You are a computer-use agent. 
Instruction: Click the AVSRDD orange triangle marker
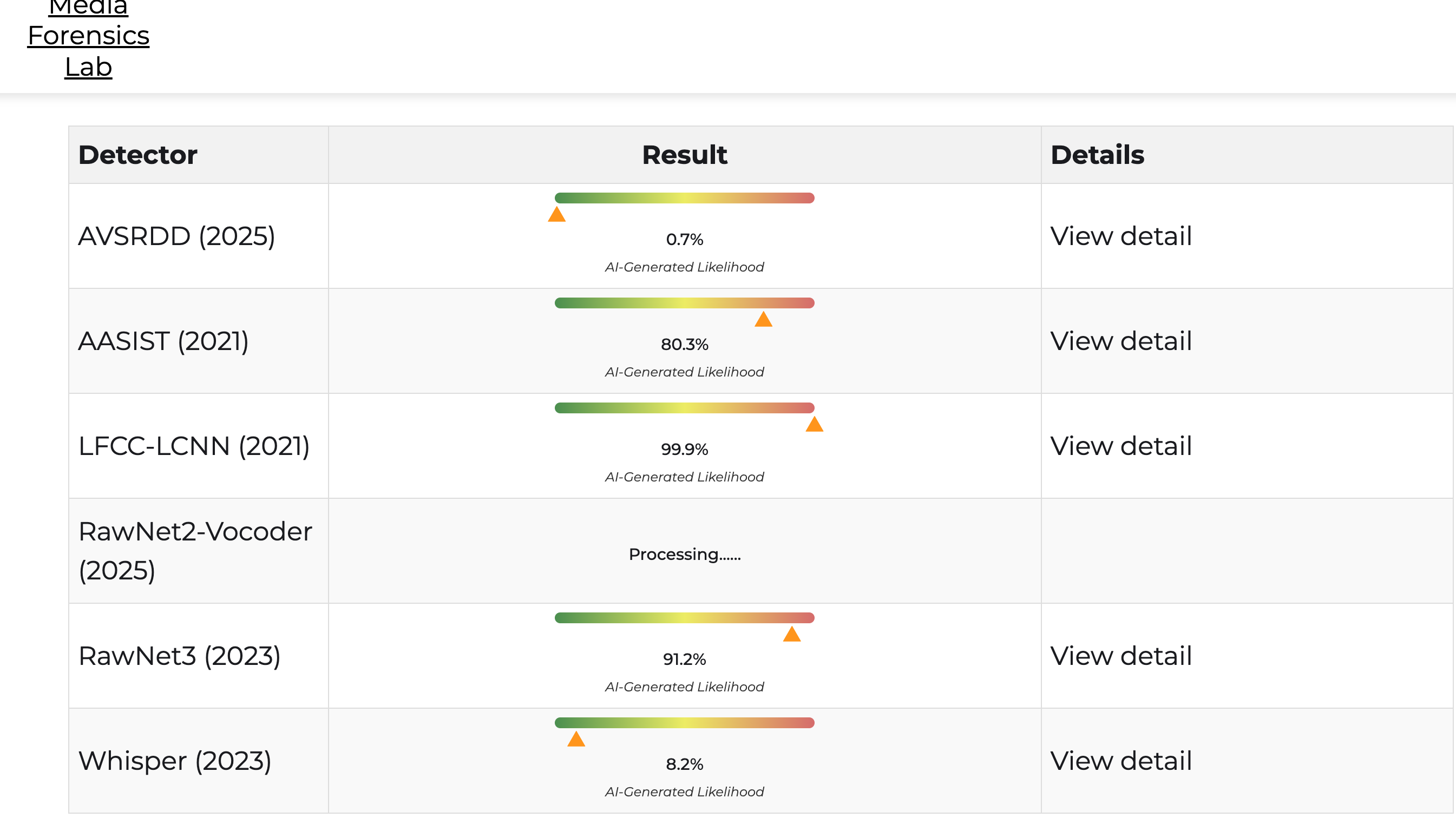(557, 215)
